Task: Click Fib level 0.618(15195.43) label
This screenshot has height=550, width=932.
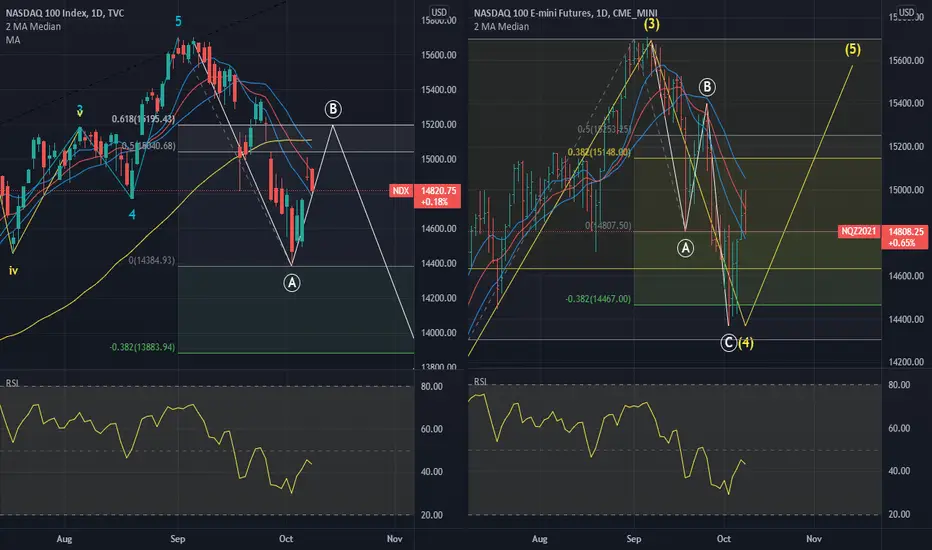Action: pyautogui.click(x=143, y=119)
